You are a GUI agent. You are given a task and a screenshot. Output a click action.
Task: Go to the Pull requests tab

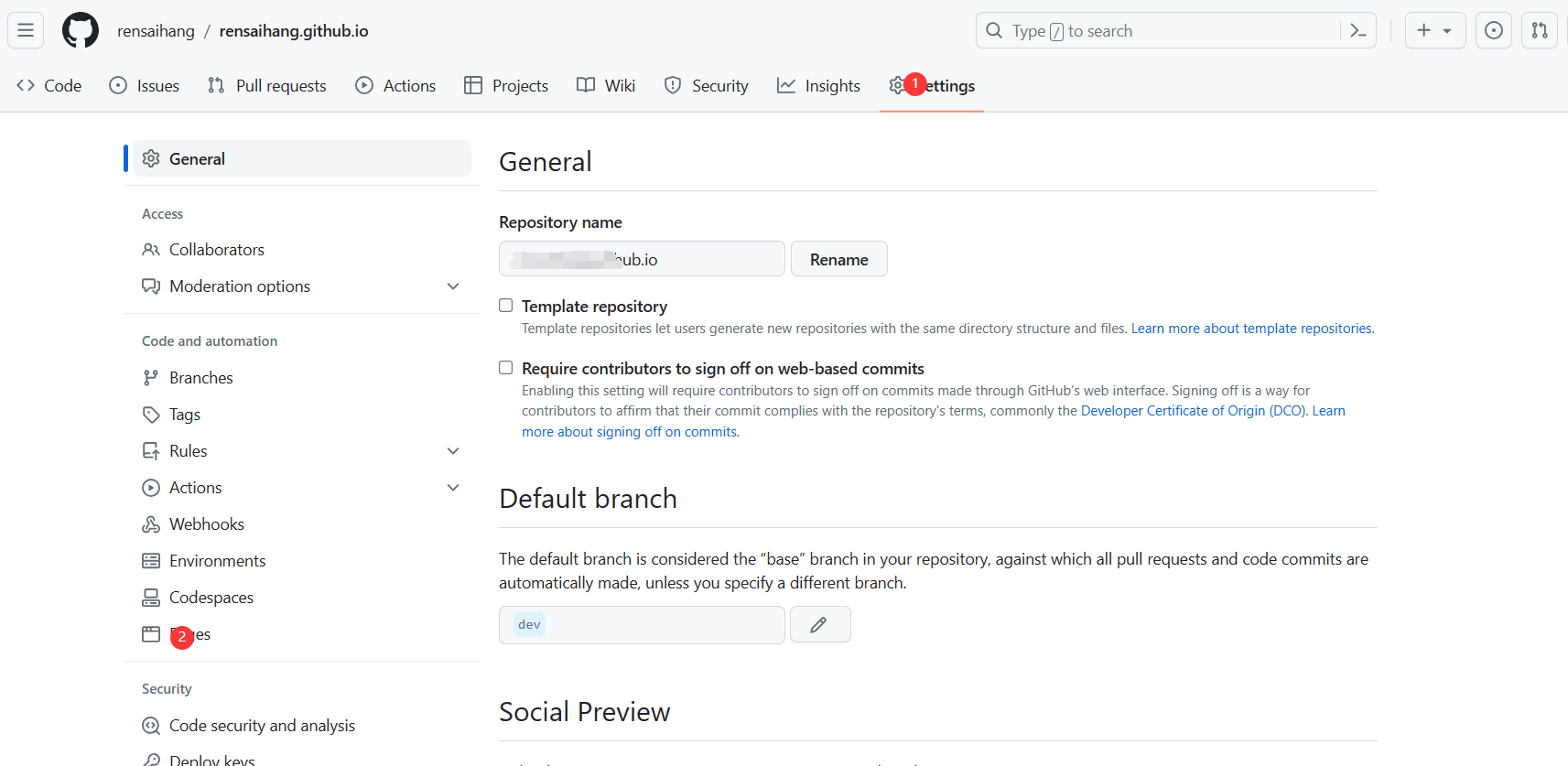click(267, 85)
